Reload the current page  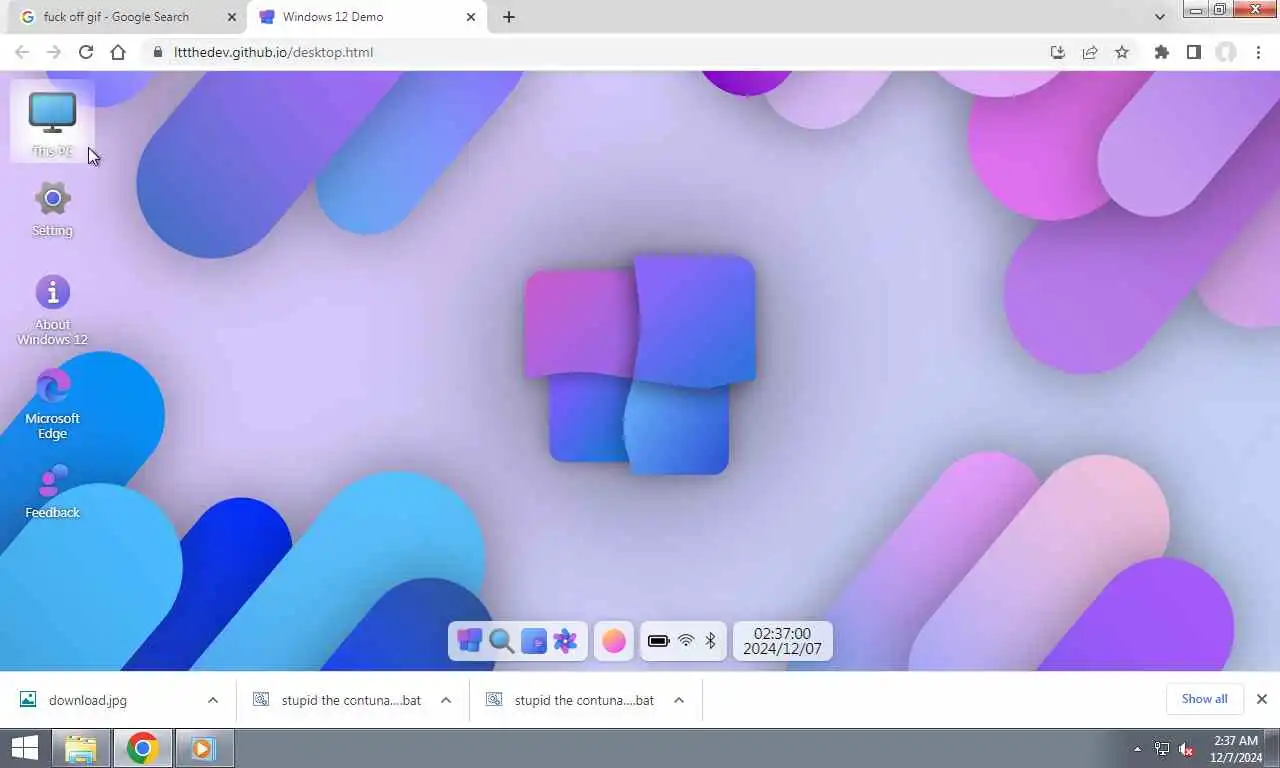coord(86,52)
